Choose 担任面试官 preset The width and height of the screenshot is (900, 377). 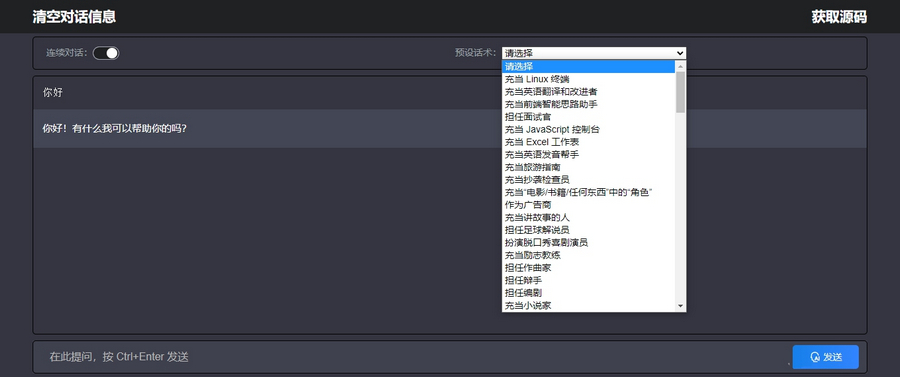tap(588, 117)
